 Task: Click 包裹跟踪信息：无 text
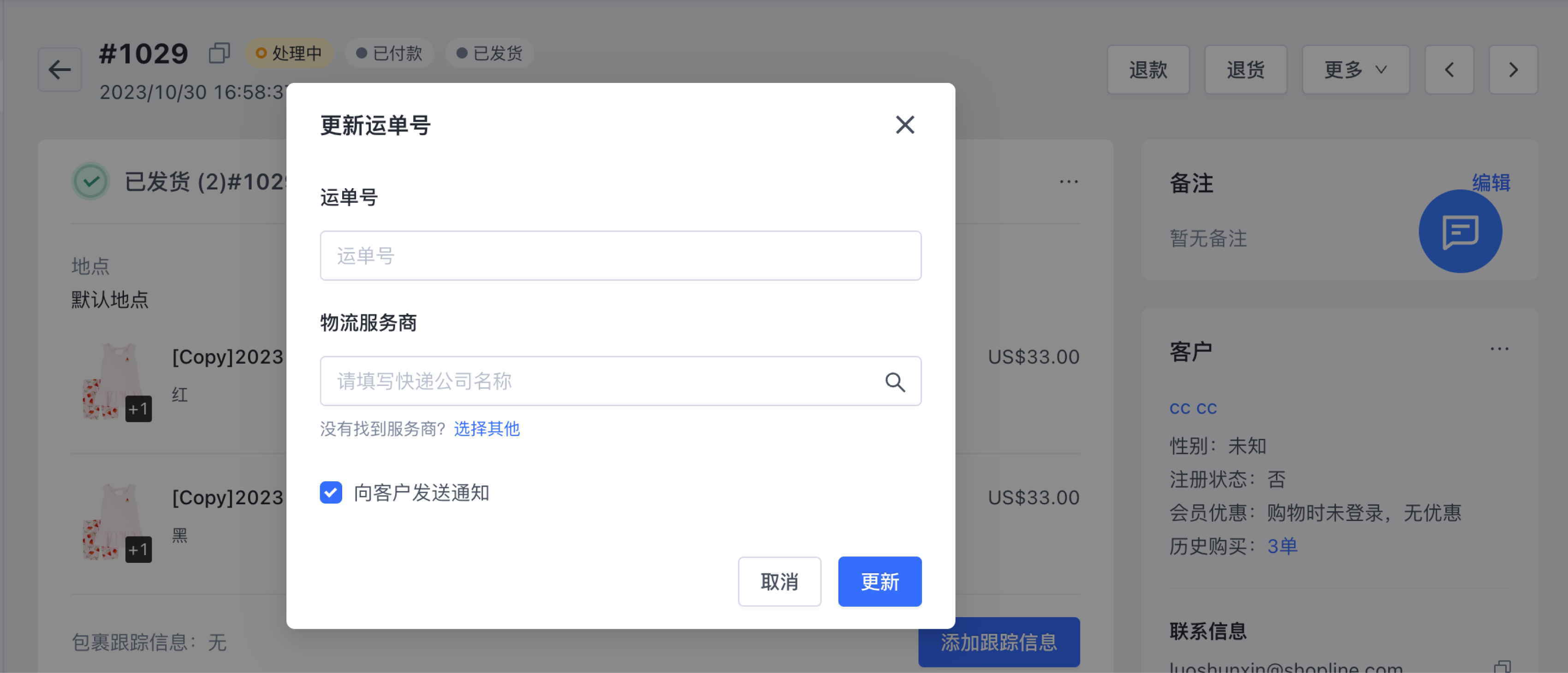click(x=149, y=643)
